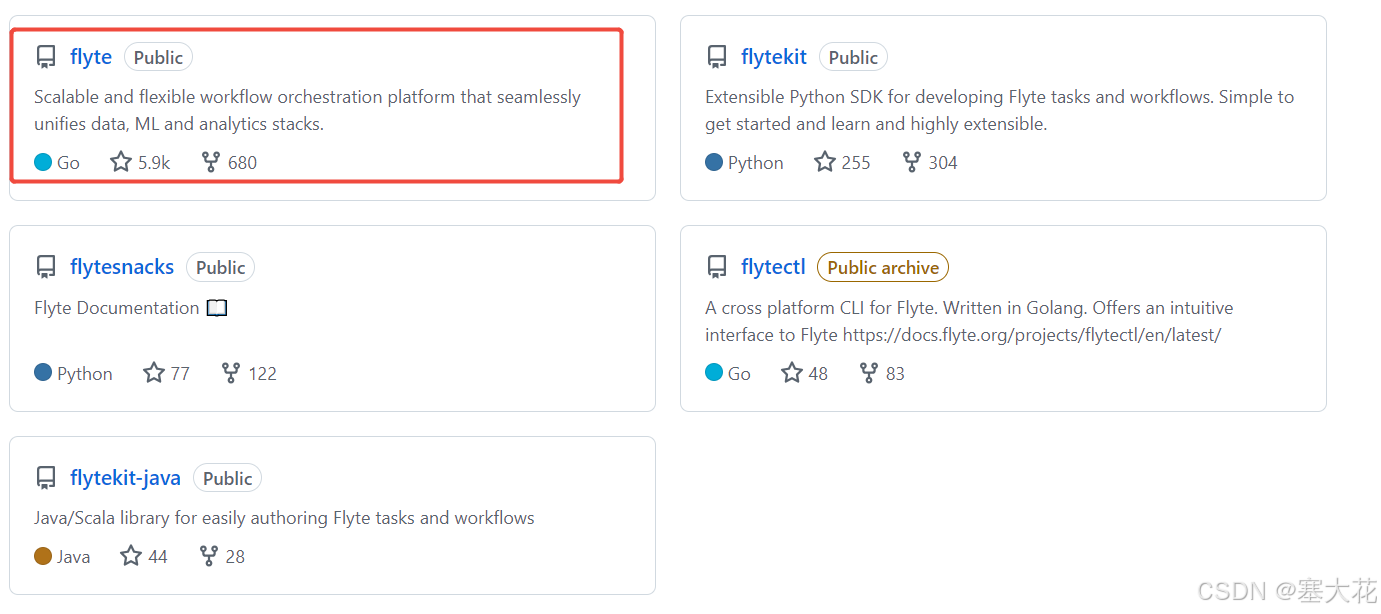
Task: Click the star count 255 next to flytekit
Action: (x=854, y=161)
